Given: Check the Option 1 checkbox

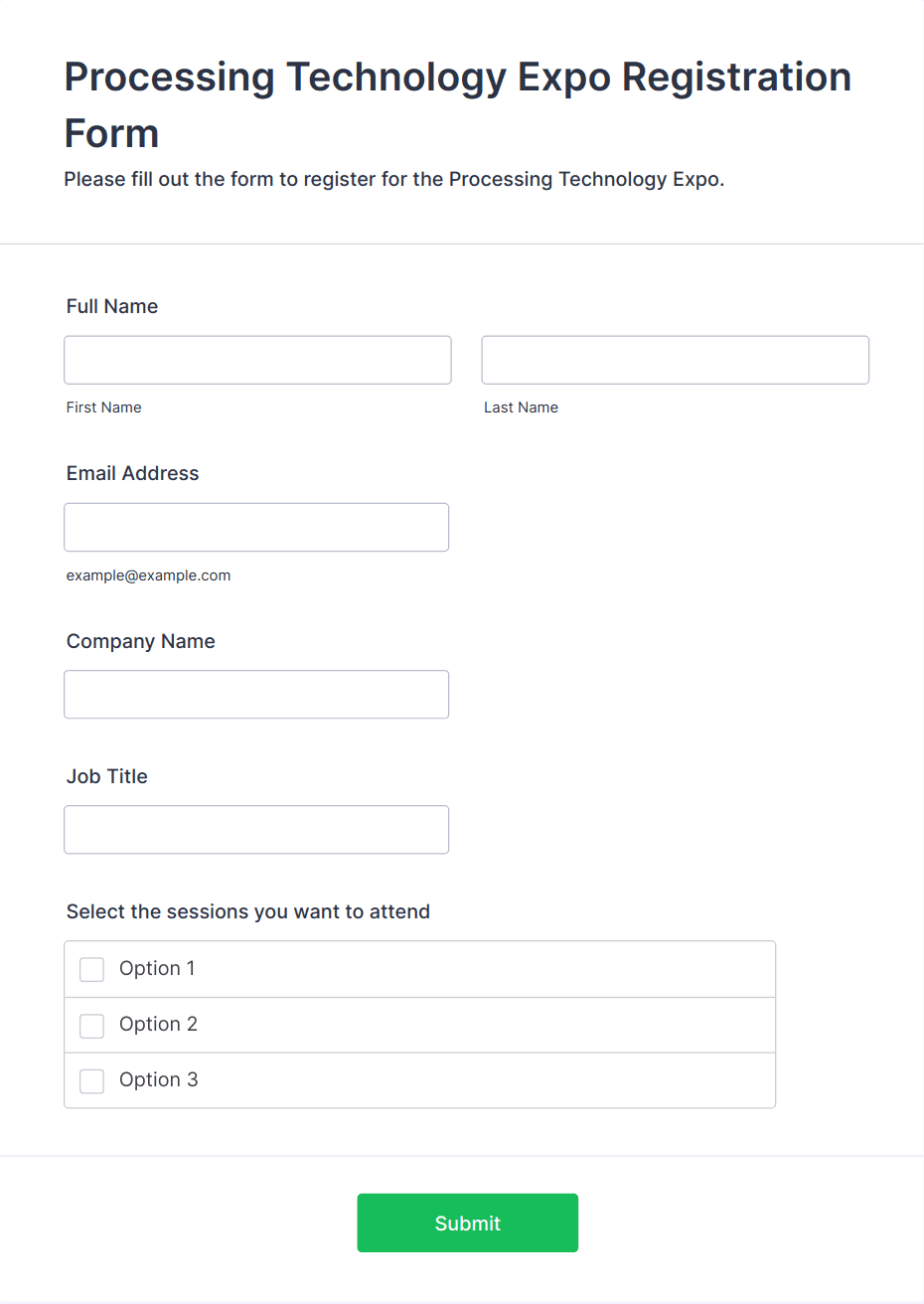Looking at the screenshot, I should pyautogui.click(x=91, y=969).
